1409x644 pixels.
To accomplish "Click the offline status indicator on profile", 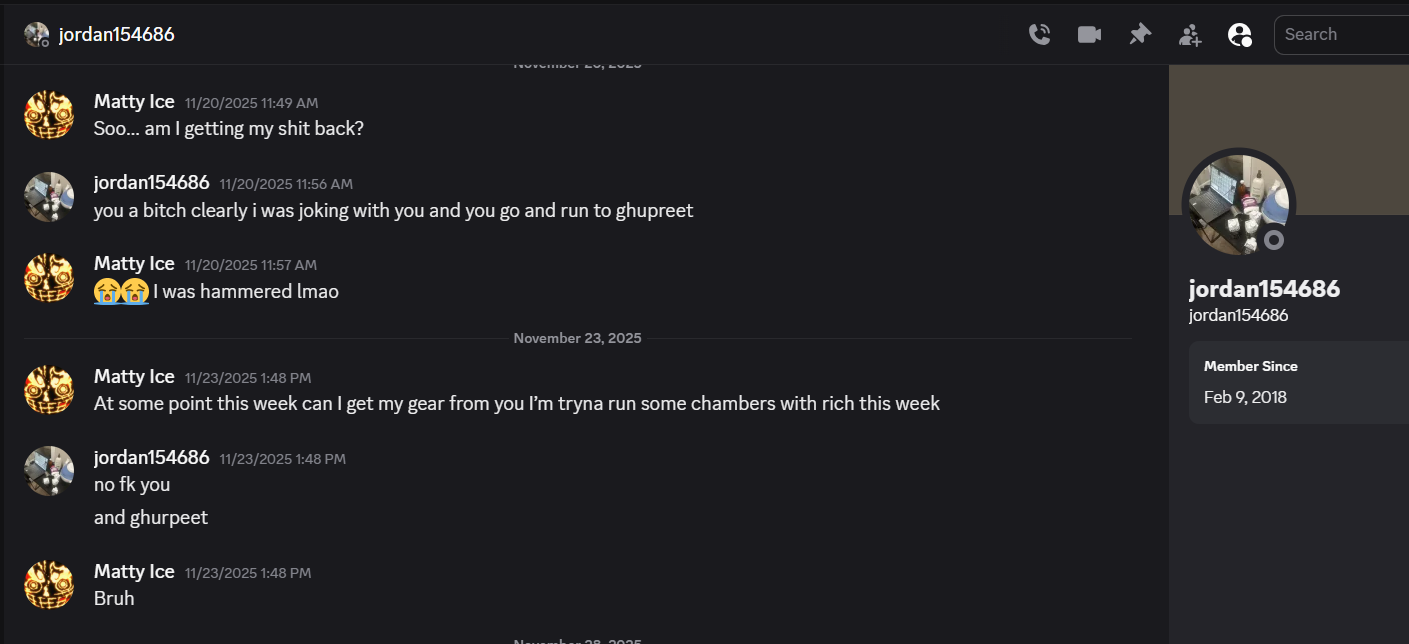I will [x=1273, y=240].
